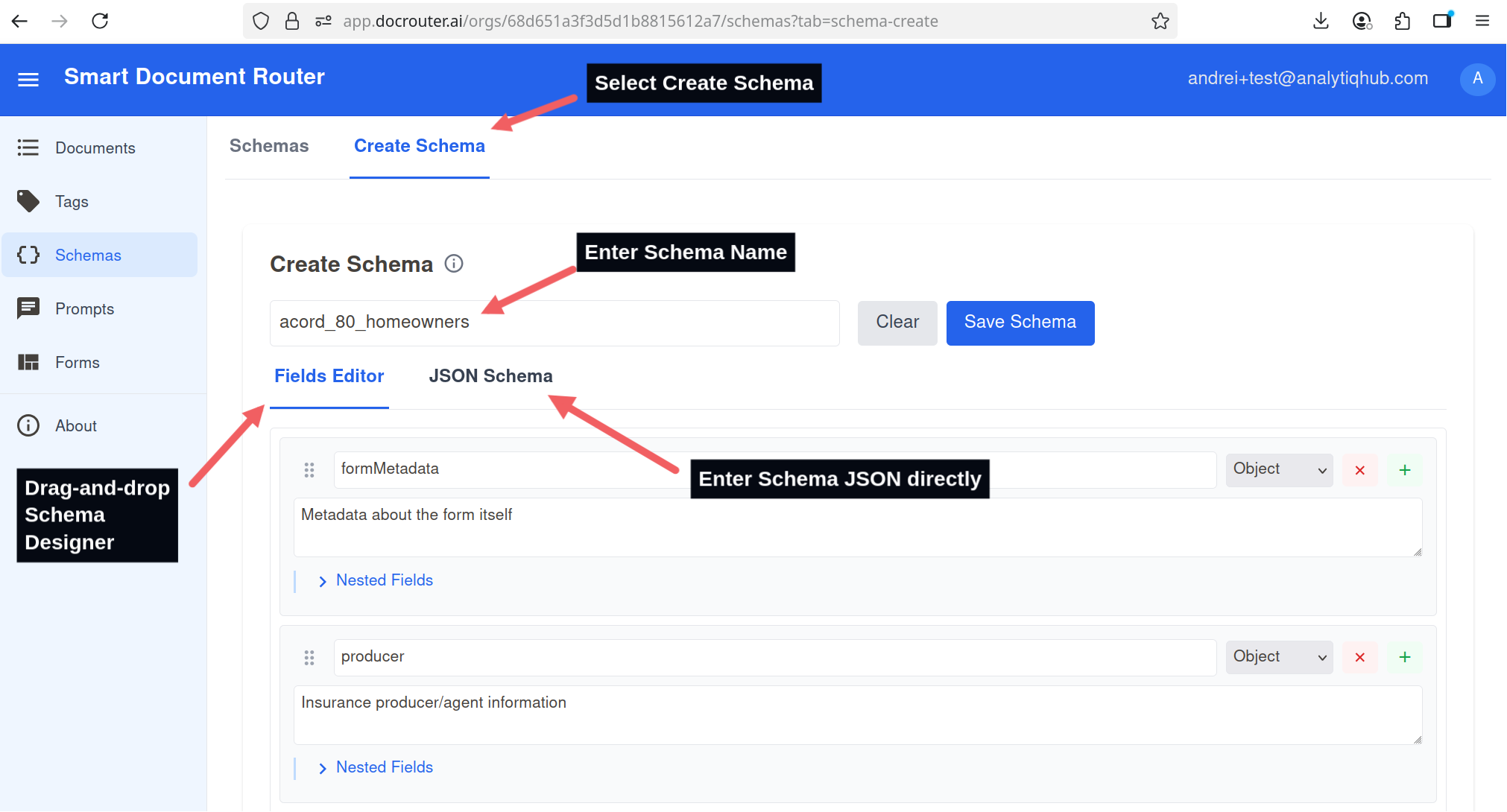Switch to the JSON Schema tab
This screenshot has width=1507, height=812.
point(490,376)
